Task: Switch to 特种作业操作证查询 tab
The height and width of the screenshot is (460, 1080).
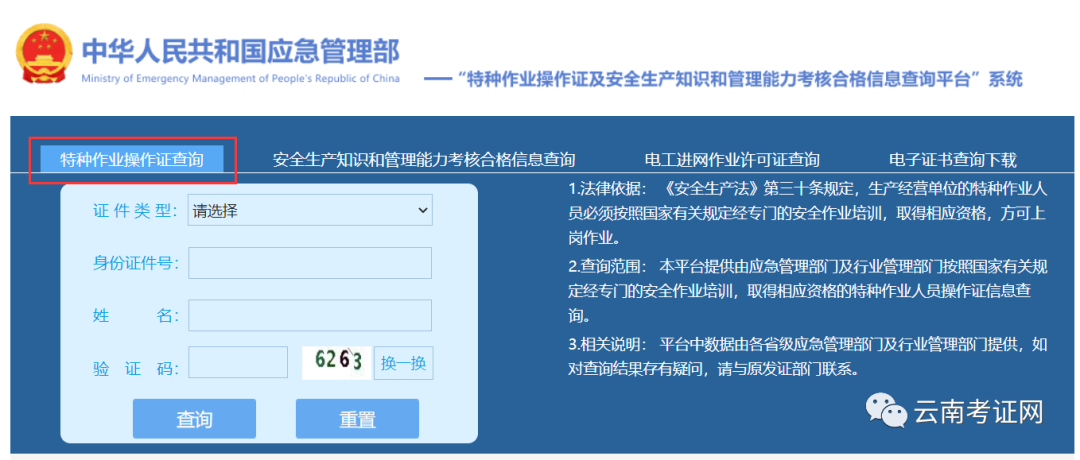Action: tap(132, 160)
